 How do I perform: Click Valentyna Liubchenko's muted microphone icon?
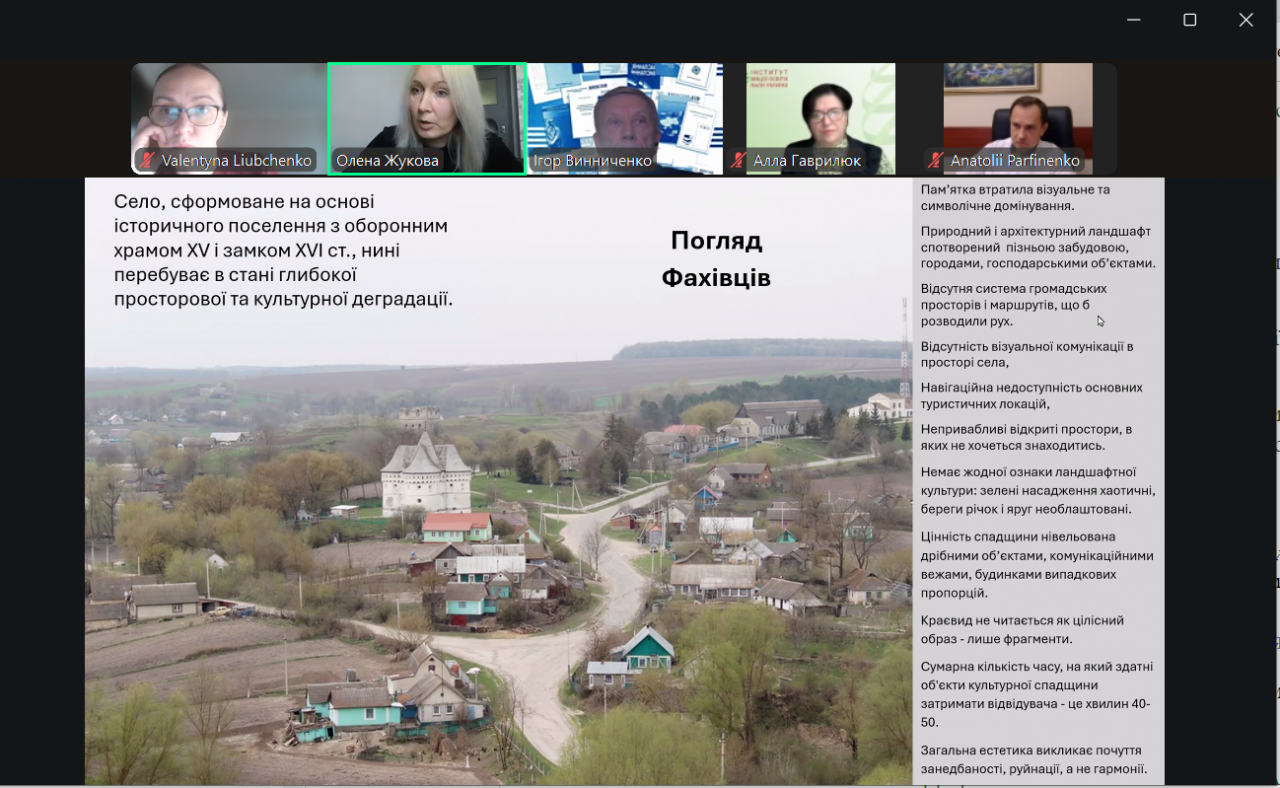point(148,160)
